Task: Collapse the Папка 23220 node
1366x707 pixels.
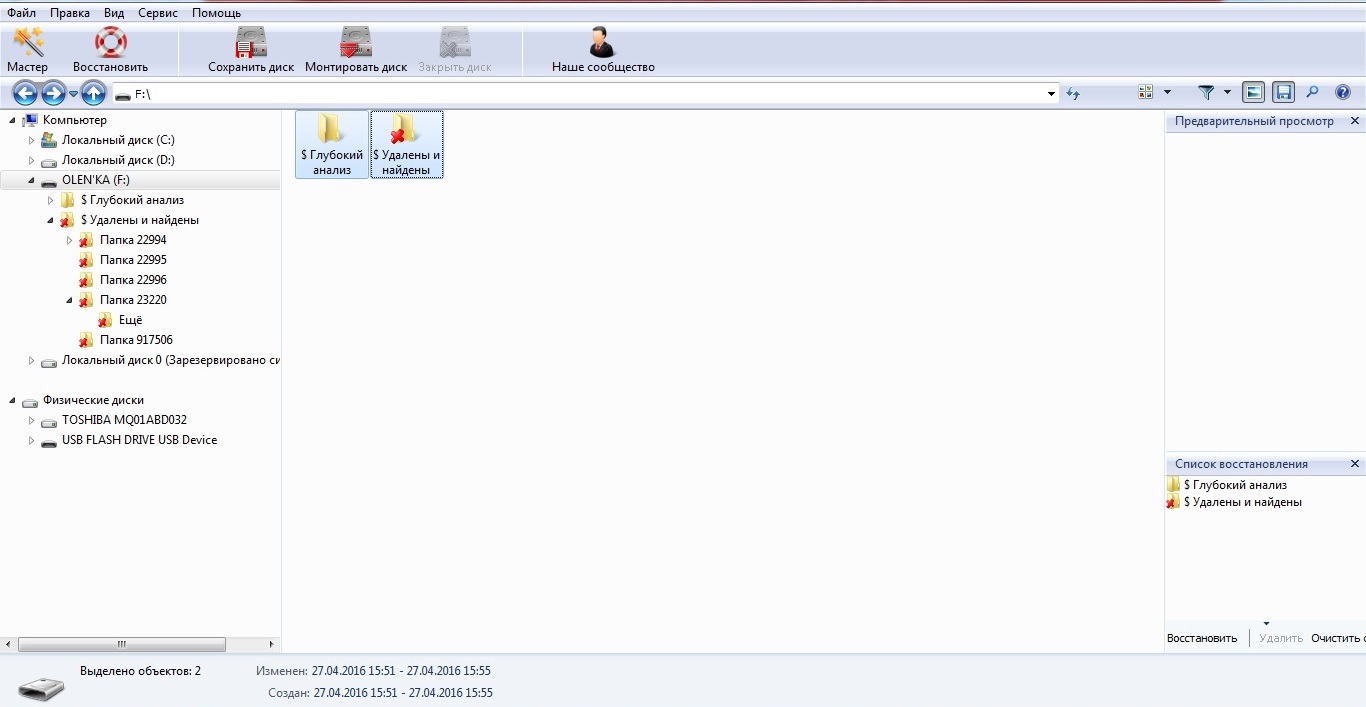Action: 69,300
